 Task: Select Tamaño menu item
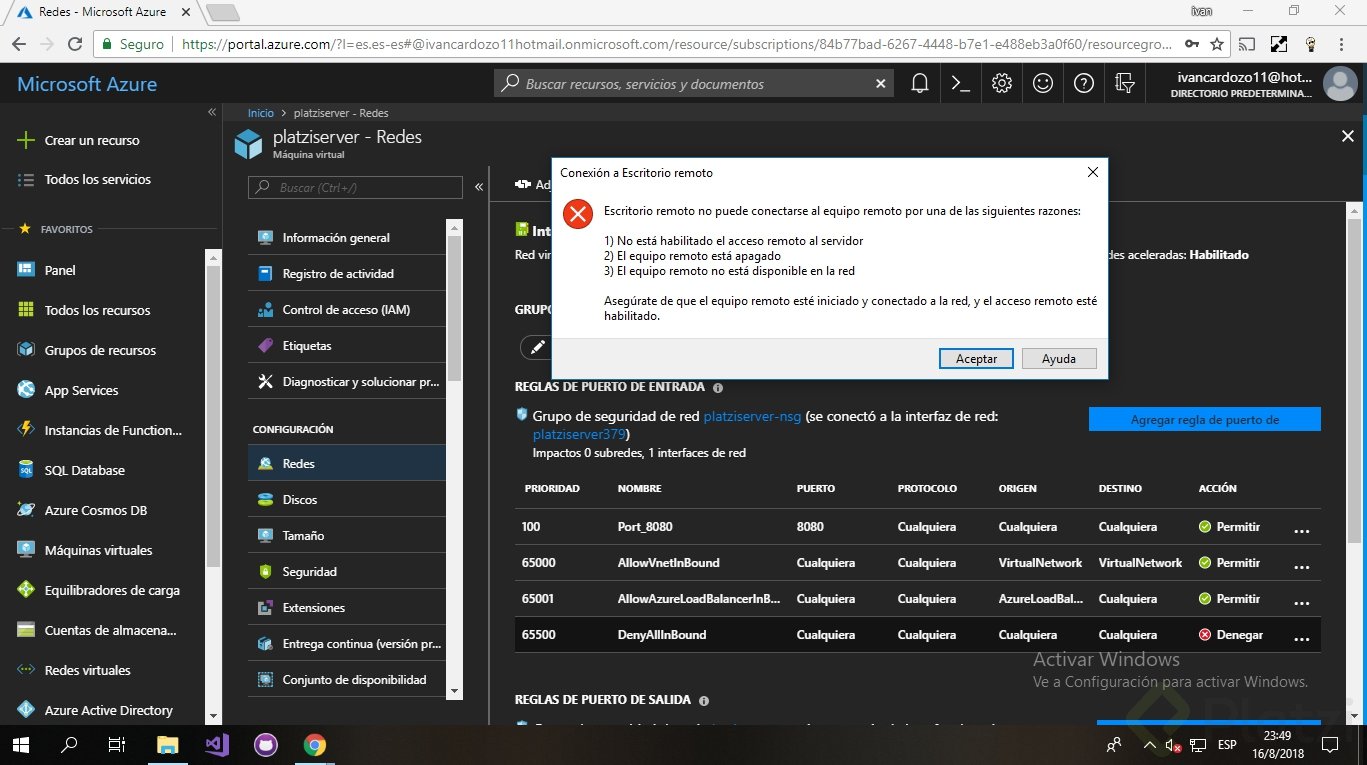click(347, 536)
